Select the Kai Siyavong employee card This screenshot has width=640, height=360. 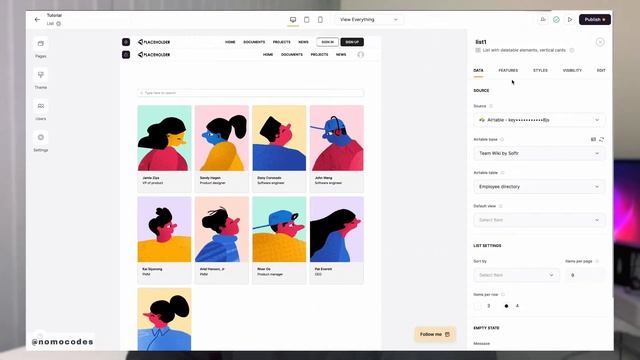point(164,240)
